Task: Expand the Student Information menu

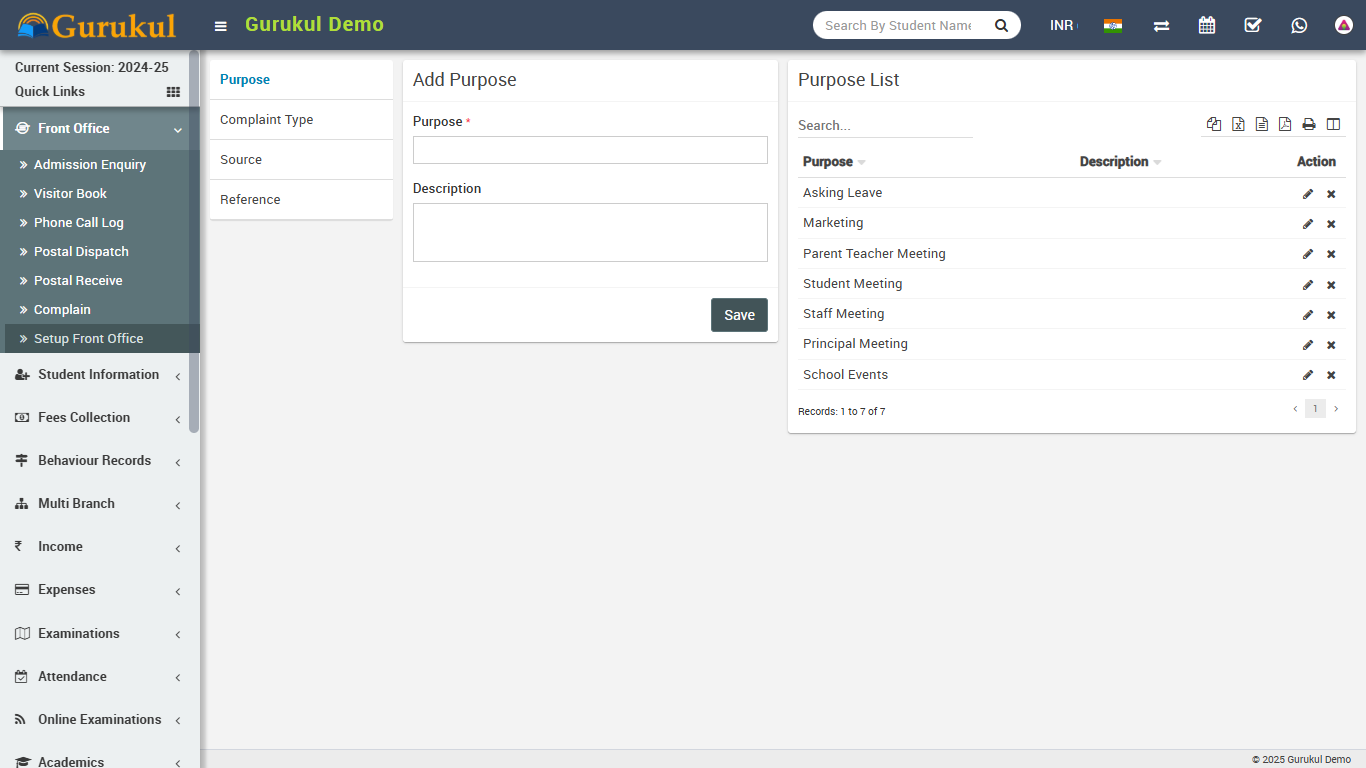Action: [98, 375]
